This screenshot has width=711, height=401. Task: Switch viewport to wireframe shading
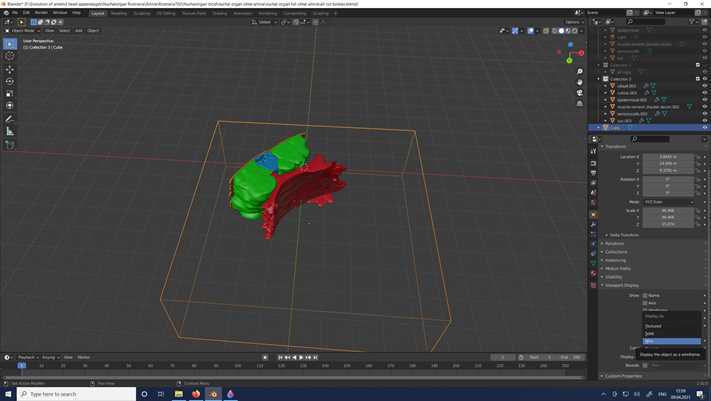tap(554, 31)
